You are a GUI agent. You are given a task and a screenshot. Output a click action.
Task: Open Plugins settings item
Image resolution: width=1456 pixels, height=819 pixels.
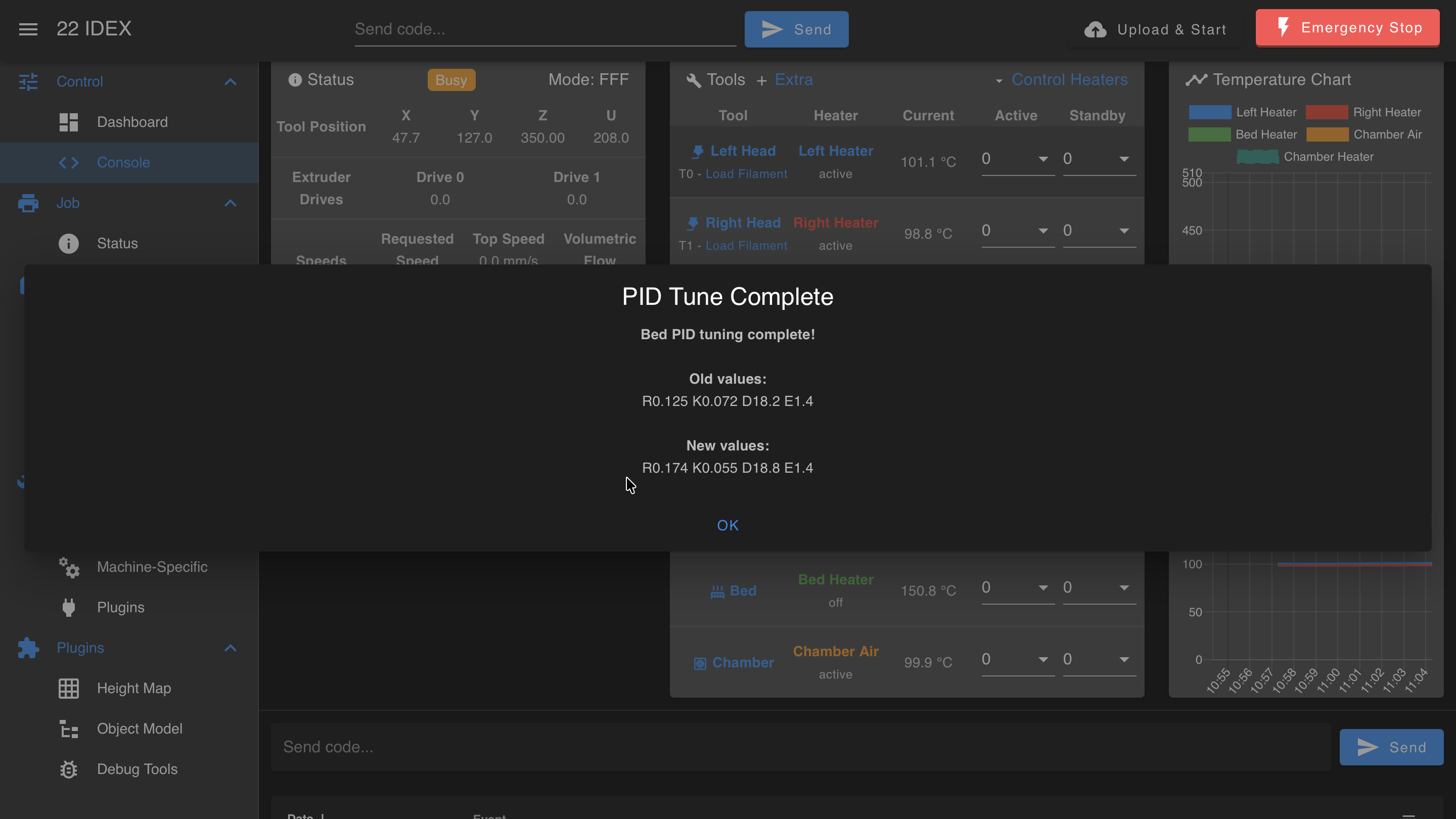pyautogui.click(x=129, y=608)
